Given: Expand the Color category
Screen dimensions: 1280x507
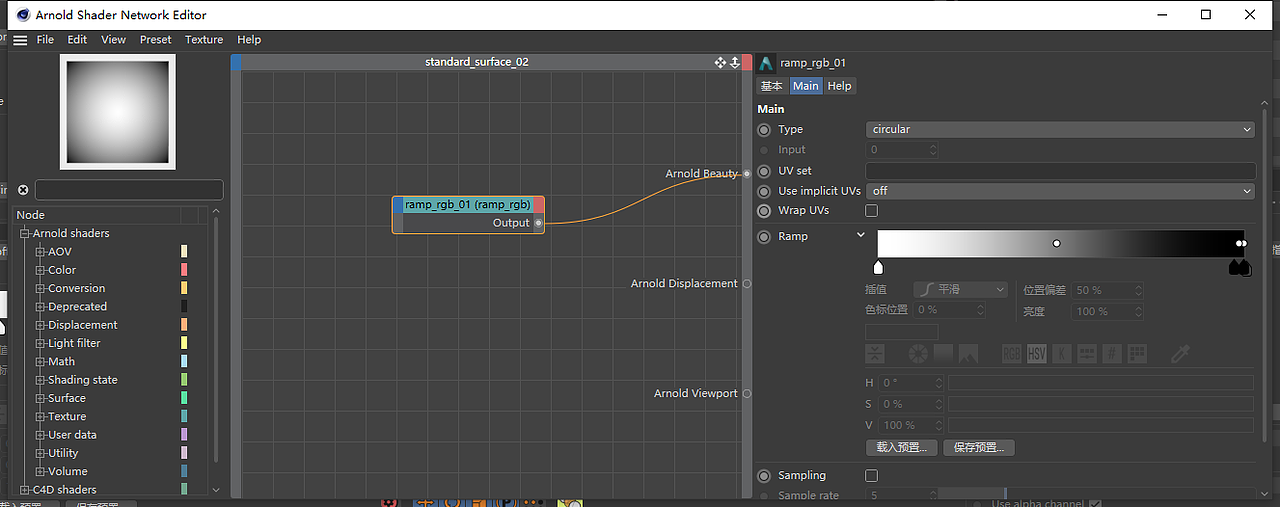Looking at the screenshot, I should [x=41, y=270].
